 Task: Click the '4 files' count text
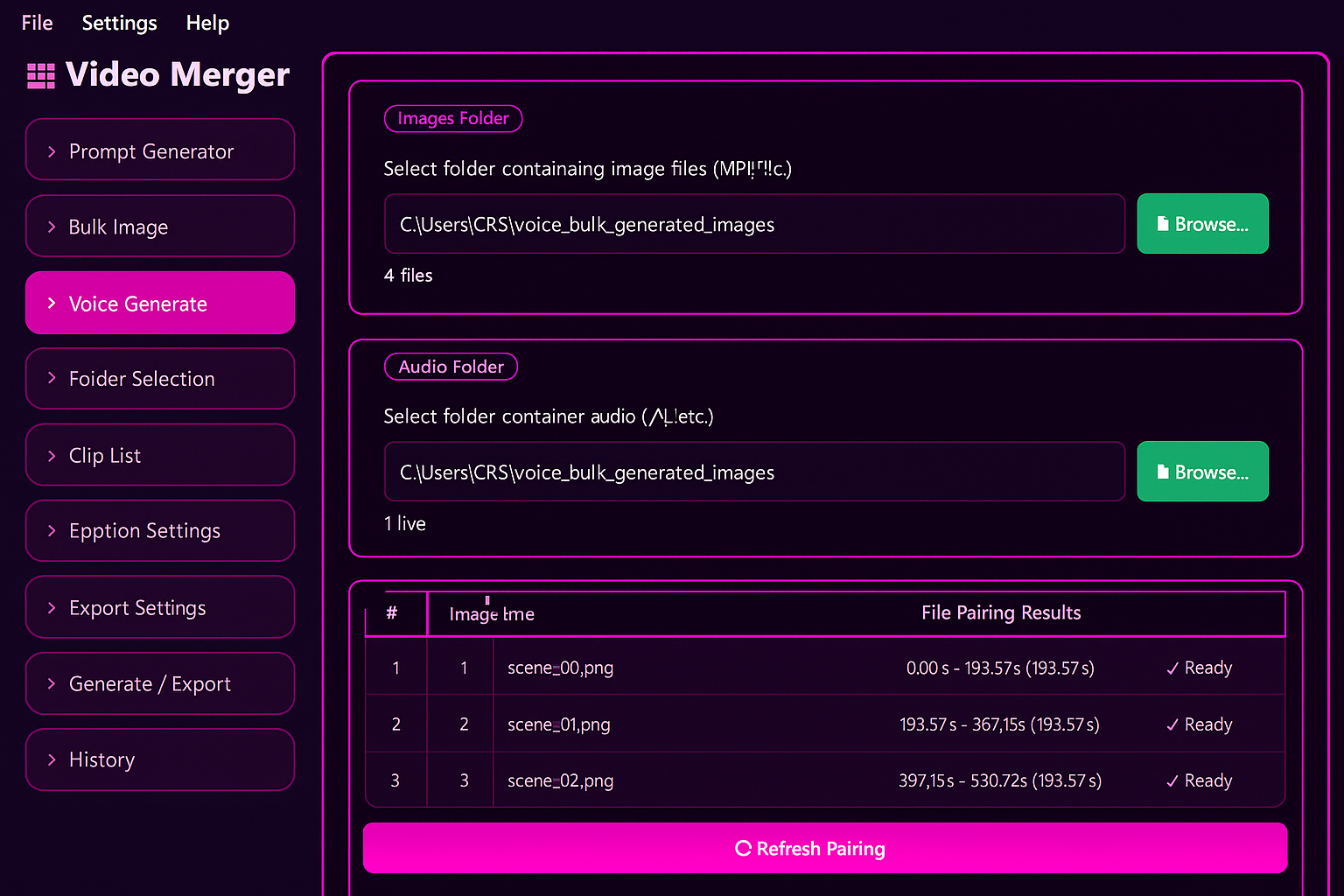[408, 275]
